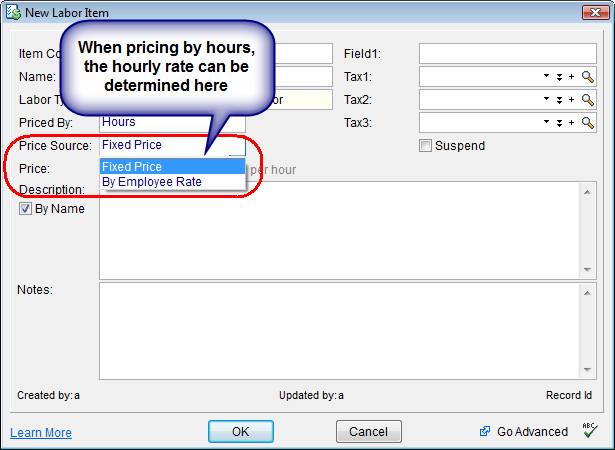Click the Tax3 search magnifier icon

click(x=588, y=122)
